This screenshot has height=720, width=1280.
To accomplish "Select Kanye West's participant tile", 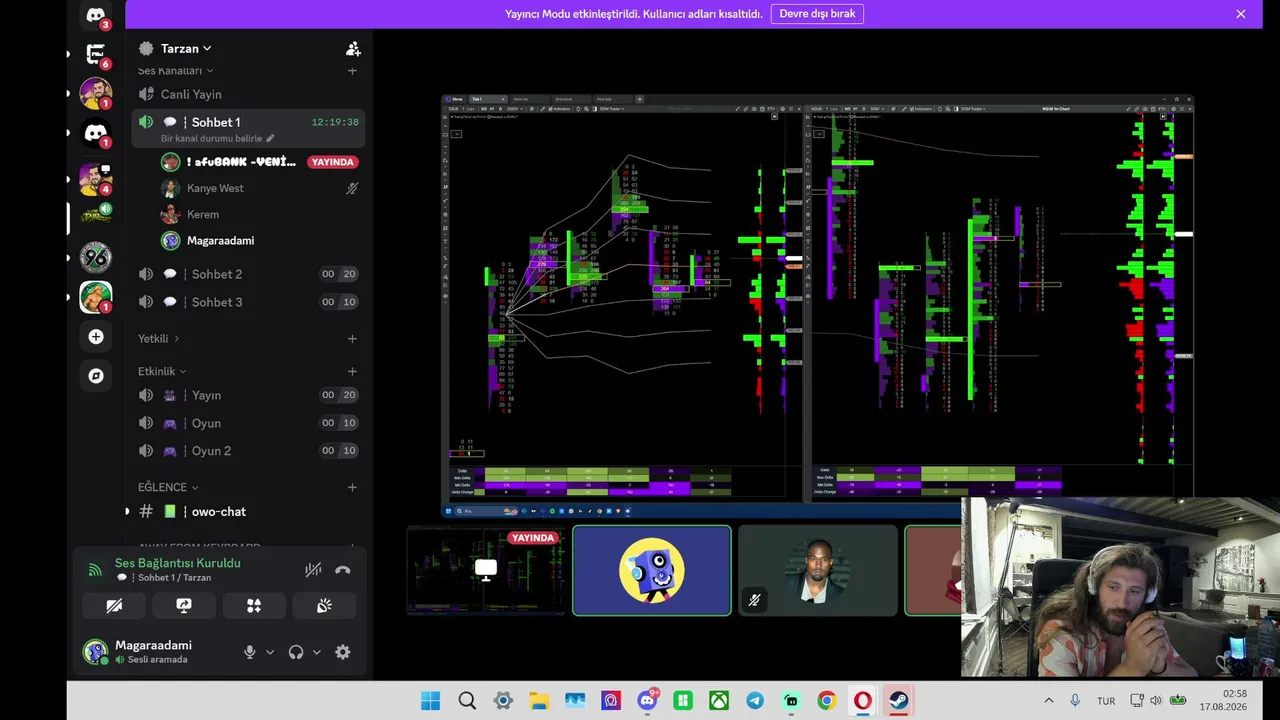I will pyautogui.click(x=818, y=570).
